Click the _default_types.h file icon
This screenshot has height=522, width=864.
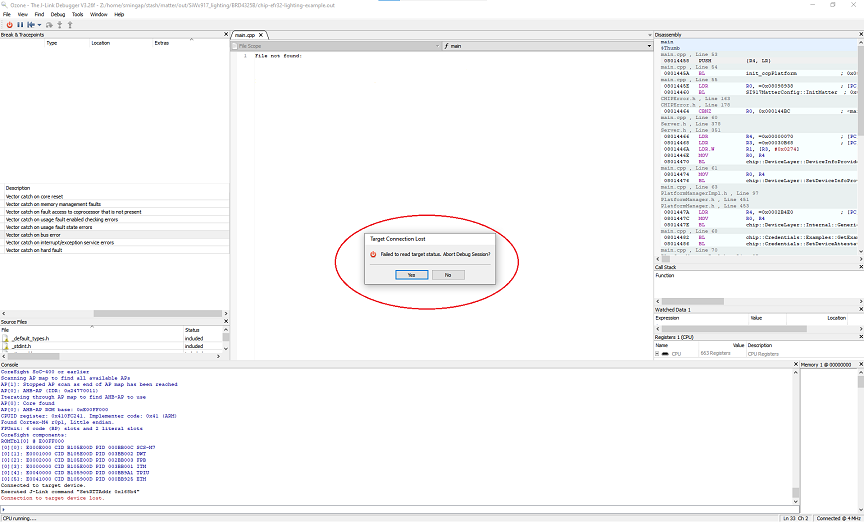(x=6, y=338)
